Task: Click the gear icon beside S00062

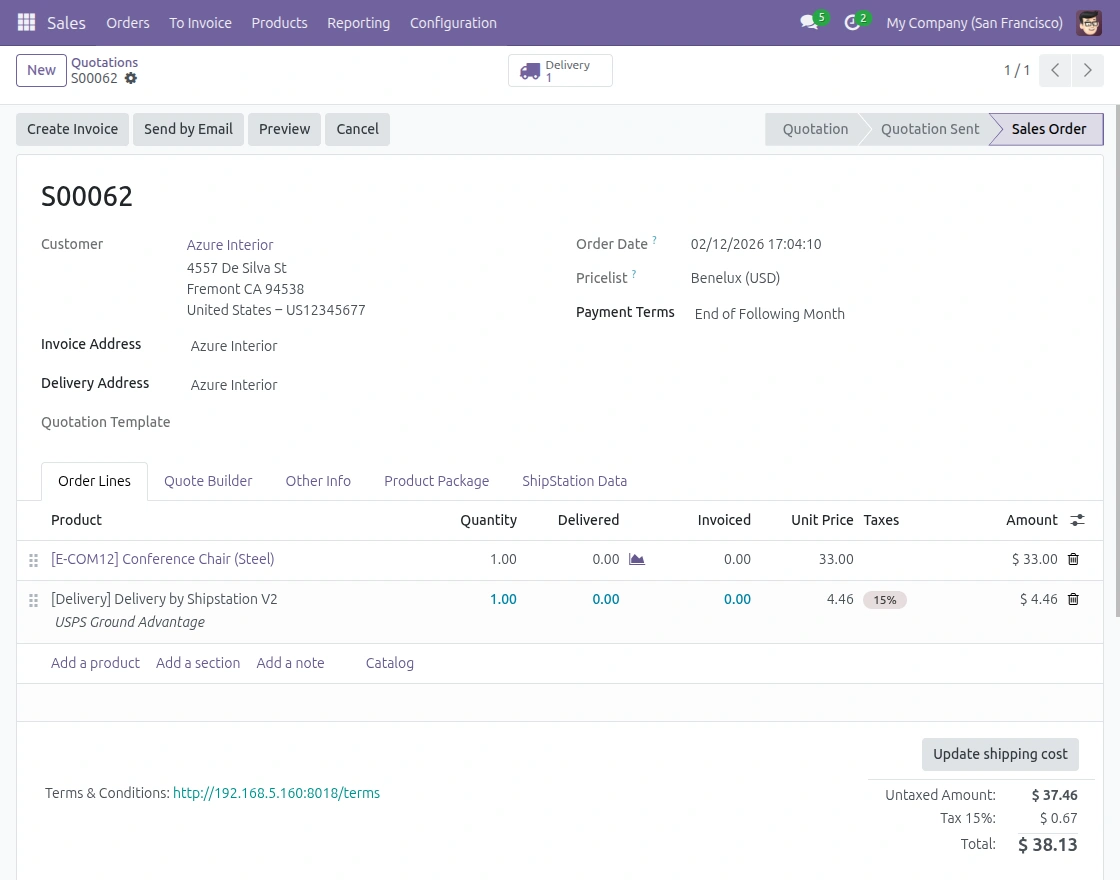Action: point(130,78)
